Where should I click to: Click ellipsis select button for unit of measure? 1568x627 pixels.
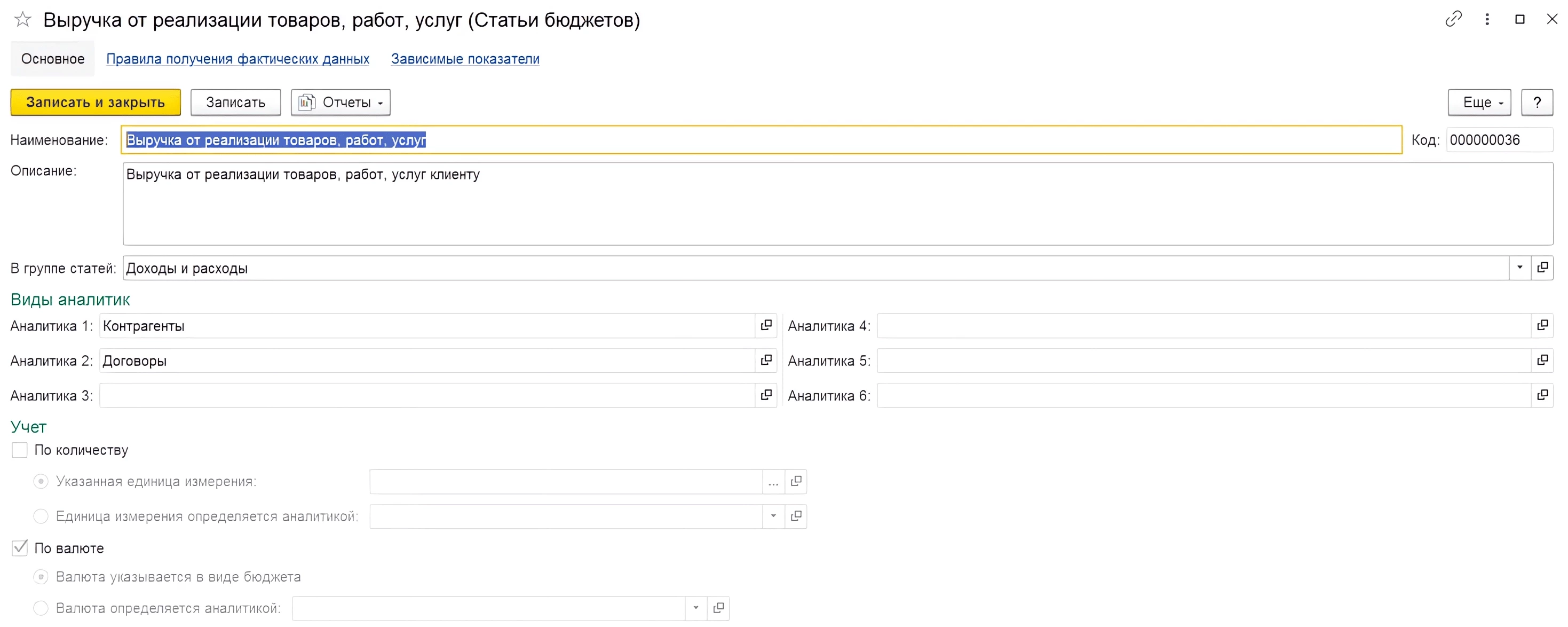[x=773, y=481]
